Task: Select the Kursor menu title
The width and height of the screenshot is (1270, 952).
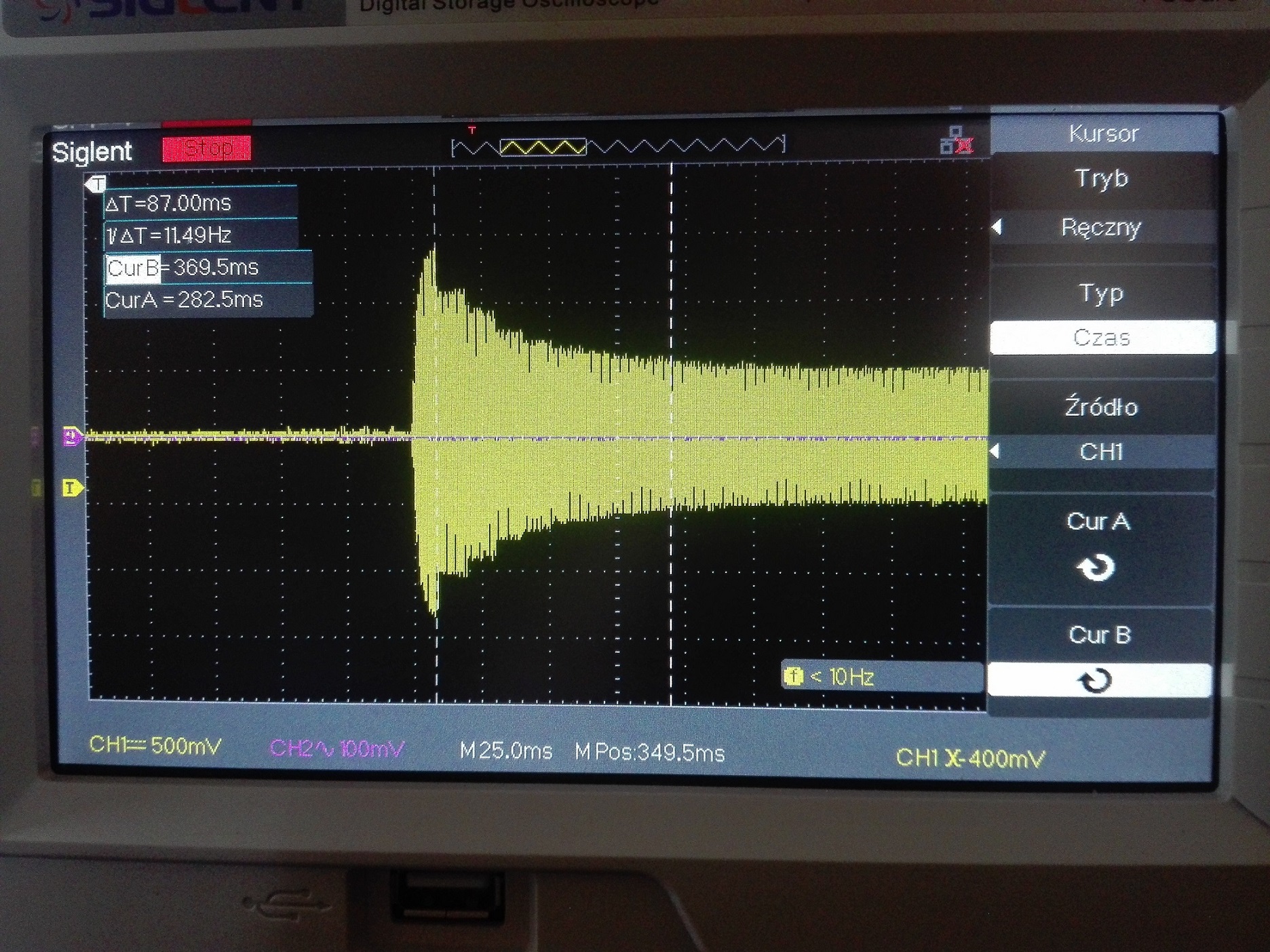Action: click(x=1103, y=134)
